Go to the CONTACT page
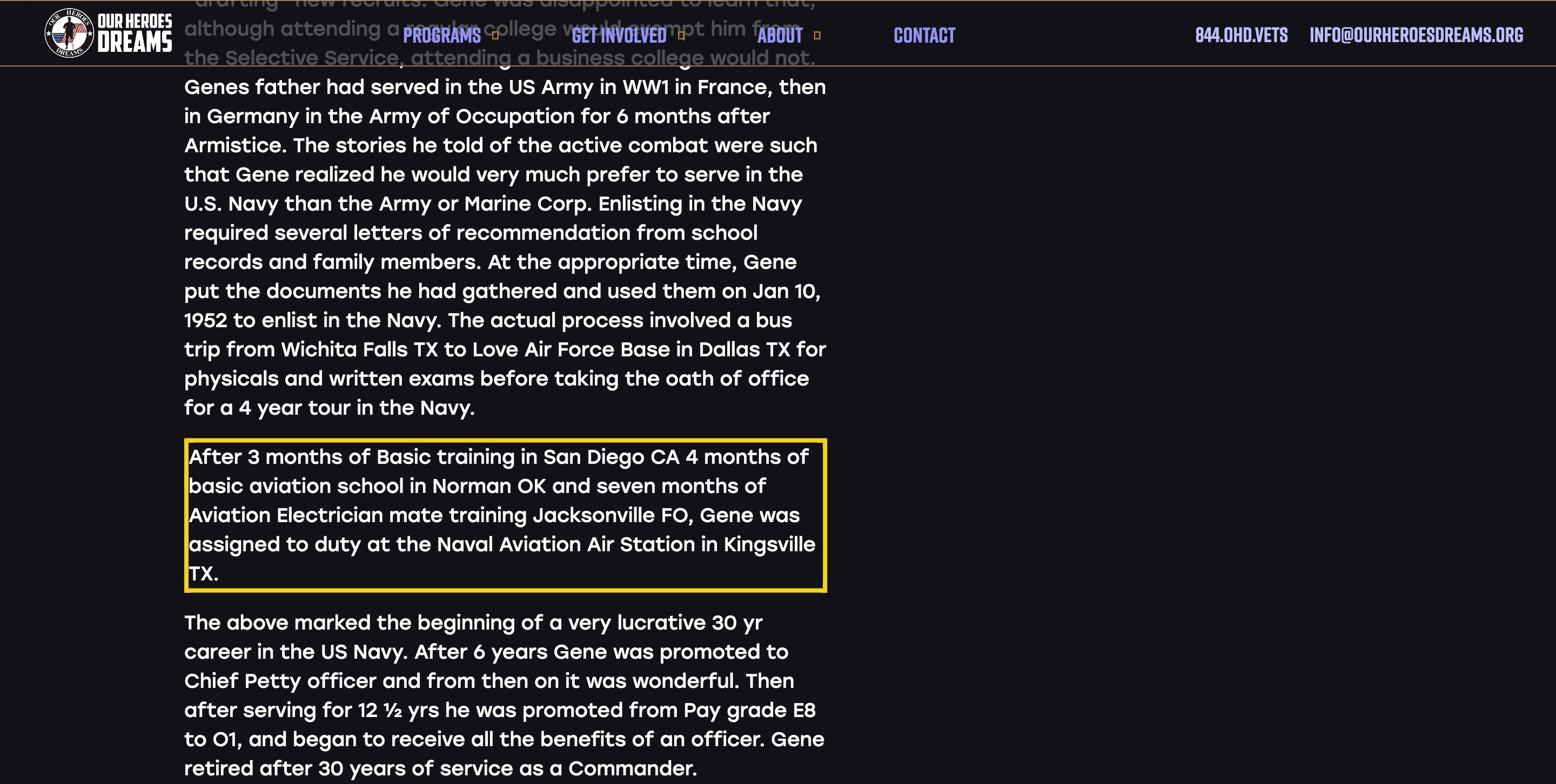This screenshot has width=1556, height=784. click(924, 36)
